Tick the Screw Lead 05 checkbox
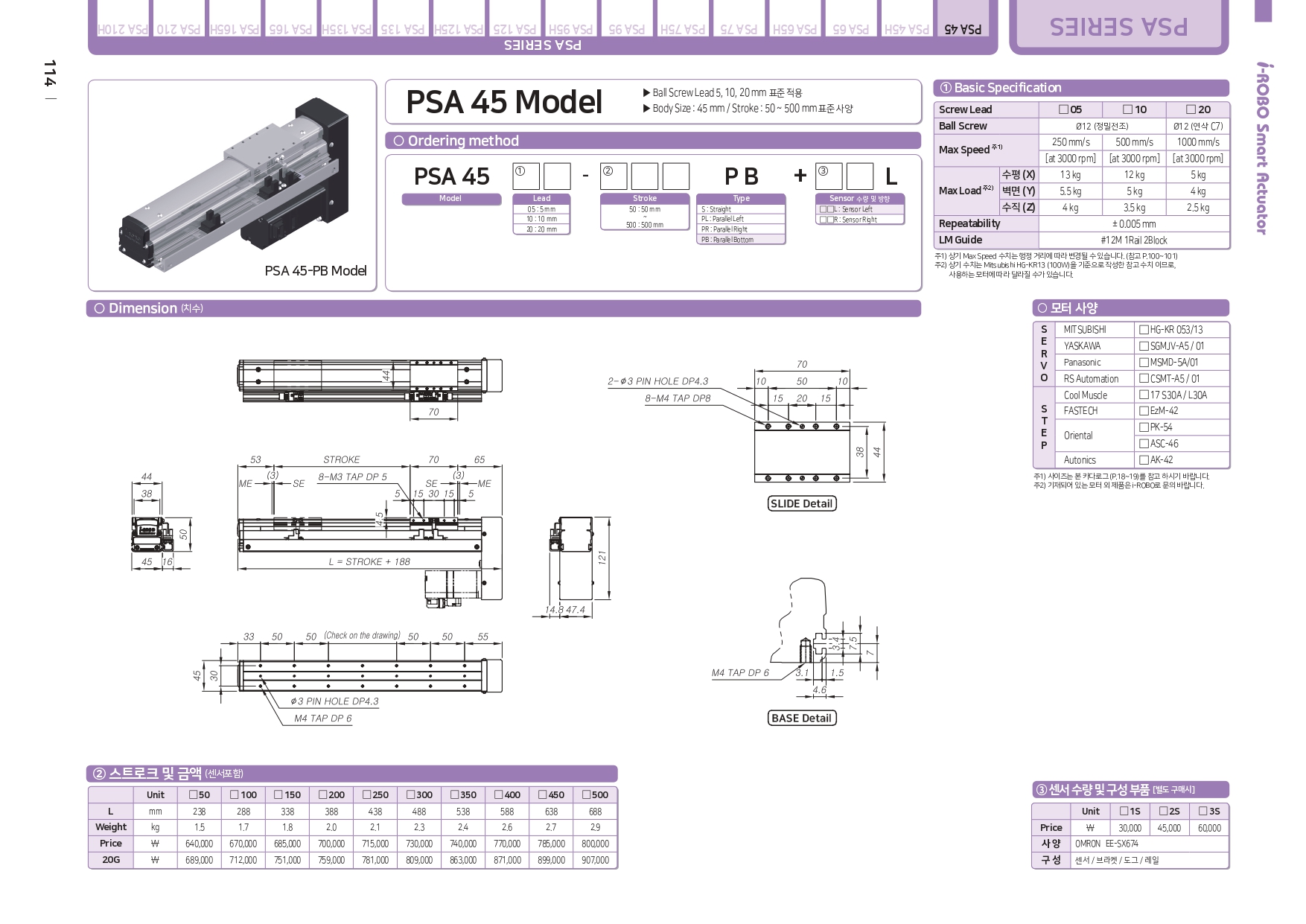1306x924 pixels. click(1063, 109)
